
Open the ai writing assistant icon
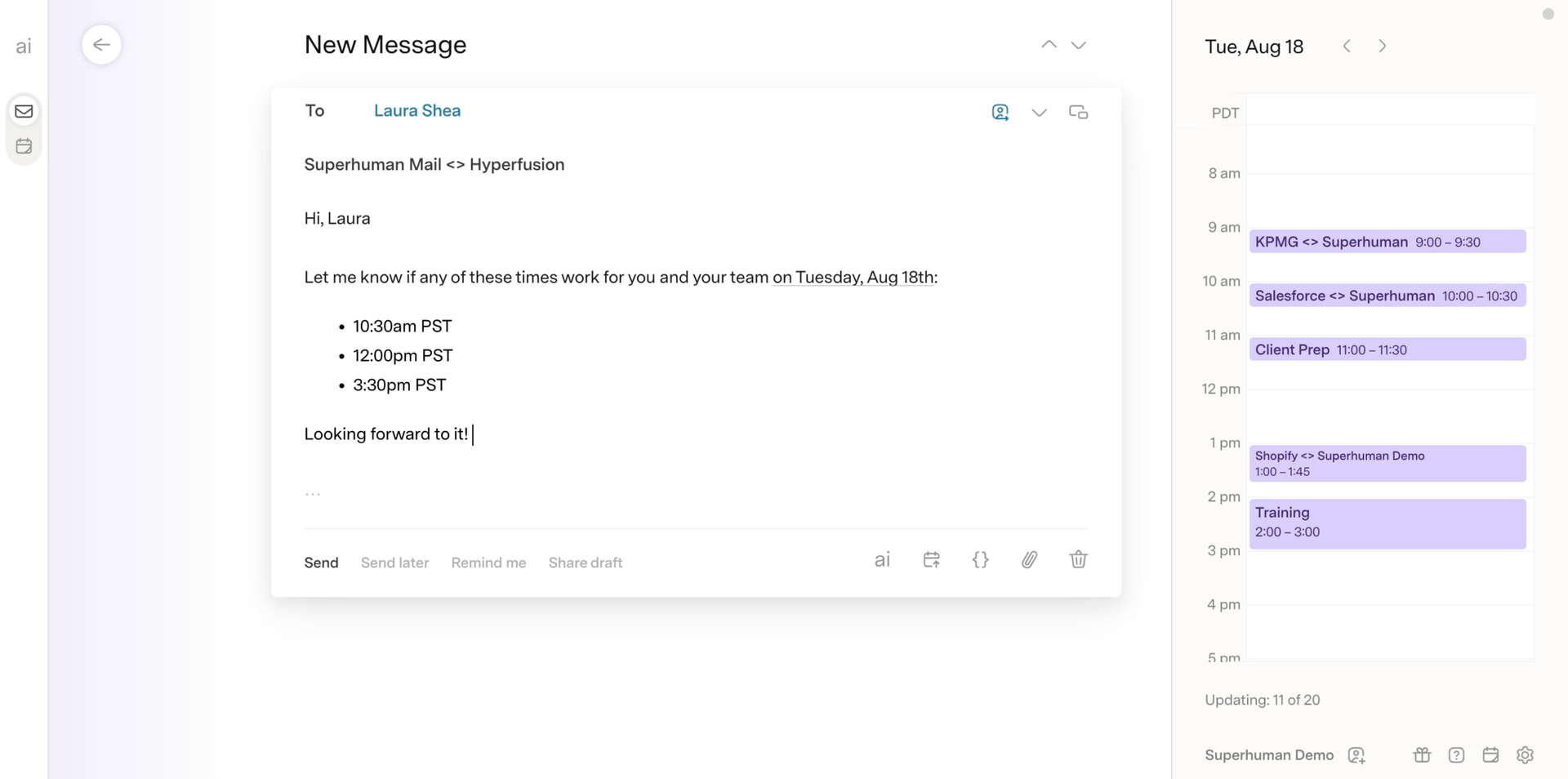882,559
